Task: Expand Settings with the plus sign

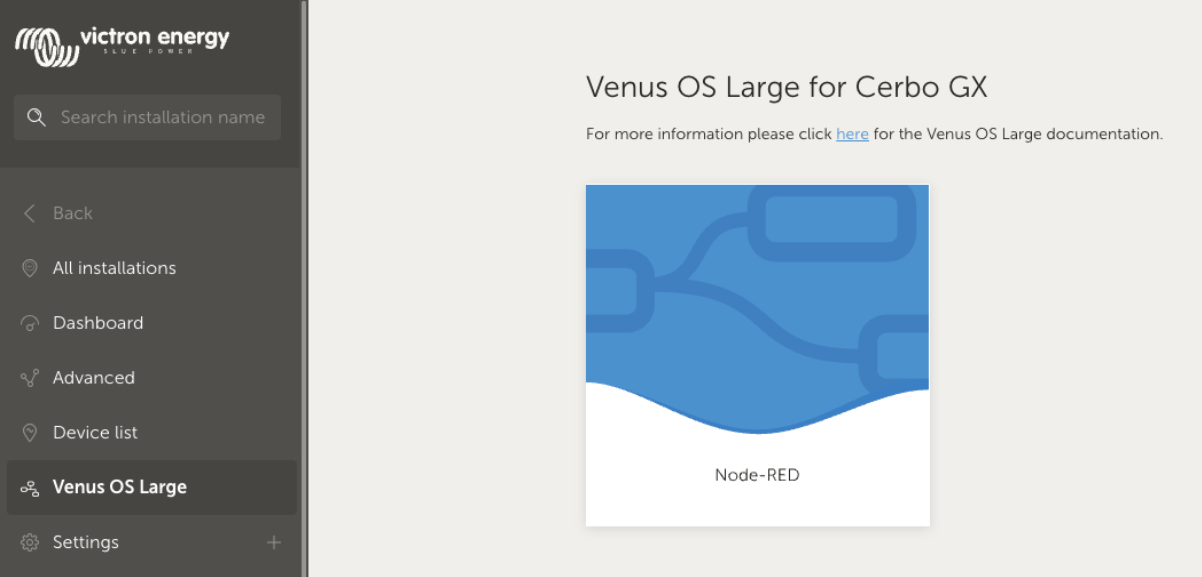Action: point(274,542)
